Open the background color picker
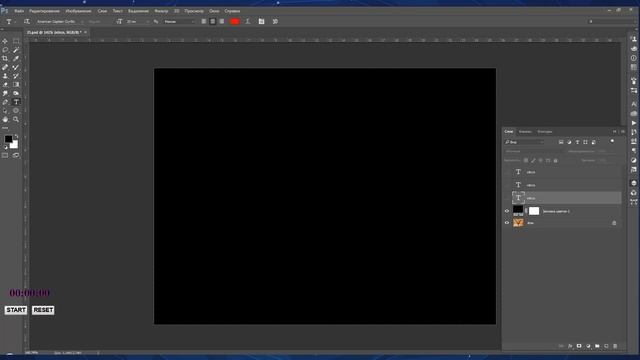 (x=15, y=145)
